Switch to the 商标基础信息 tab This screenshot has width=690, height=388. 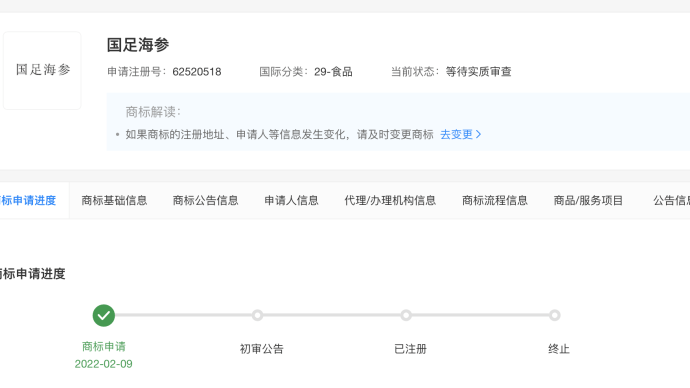(x=114, y=201)
